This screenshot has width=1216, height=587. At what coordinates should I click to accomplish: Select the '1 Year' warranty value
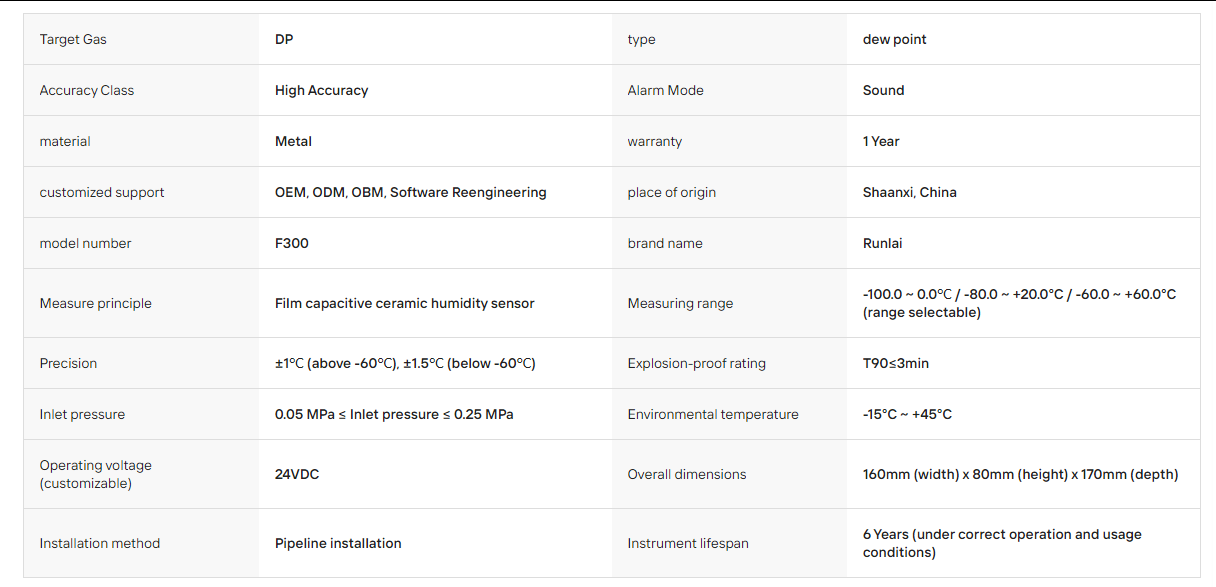click(x=881, y=141)
